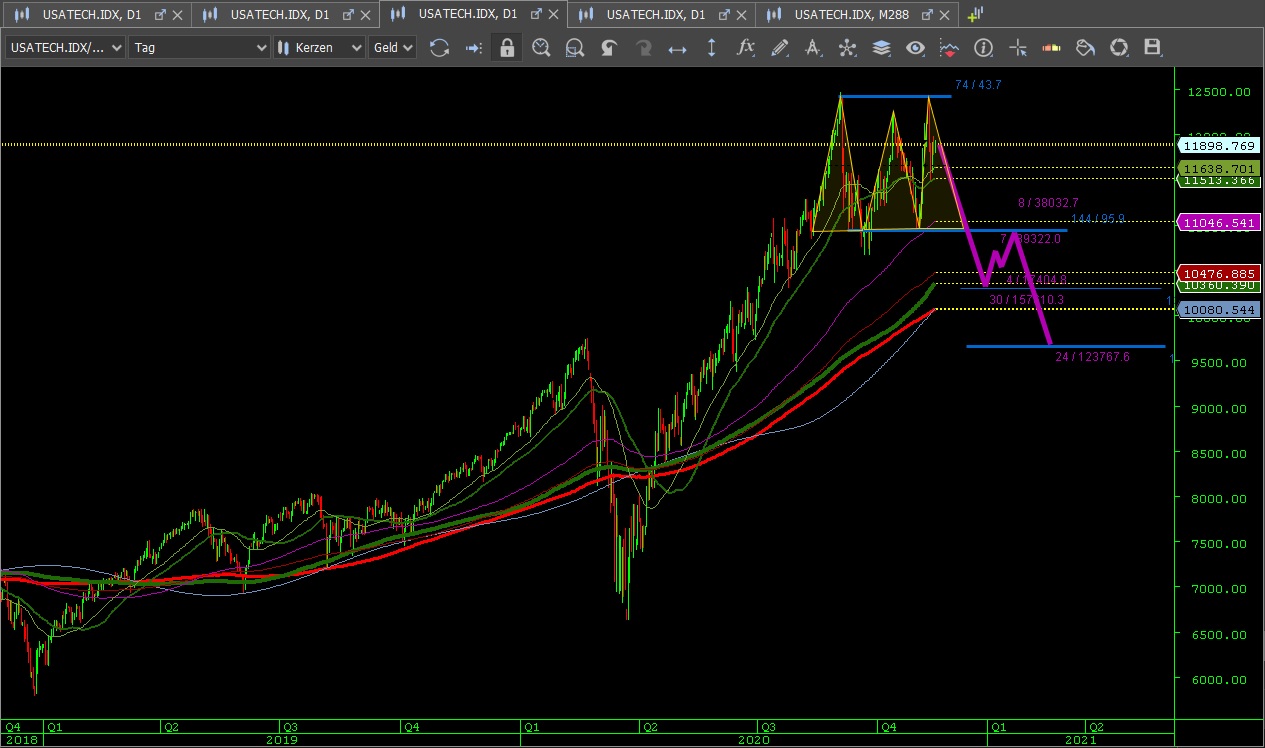Click the price marker line-chart icon

(x=949, y=47)
